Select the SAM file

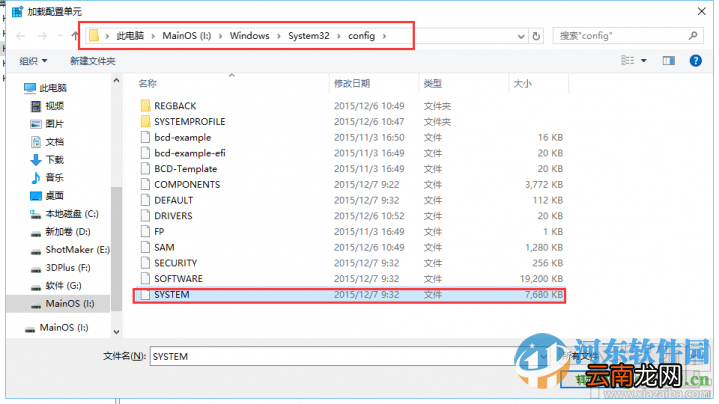(x=351, y=247)
